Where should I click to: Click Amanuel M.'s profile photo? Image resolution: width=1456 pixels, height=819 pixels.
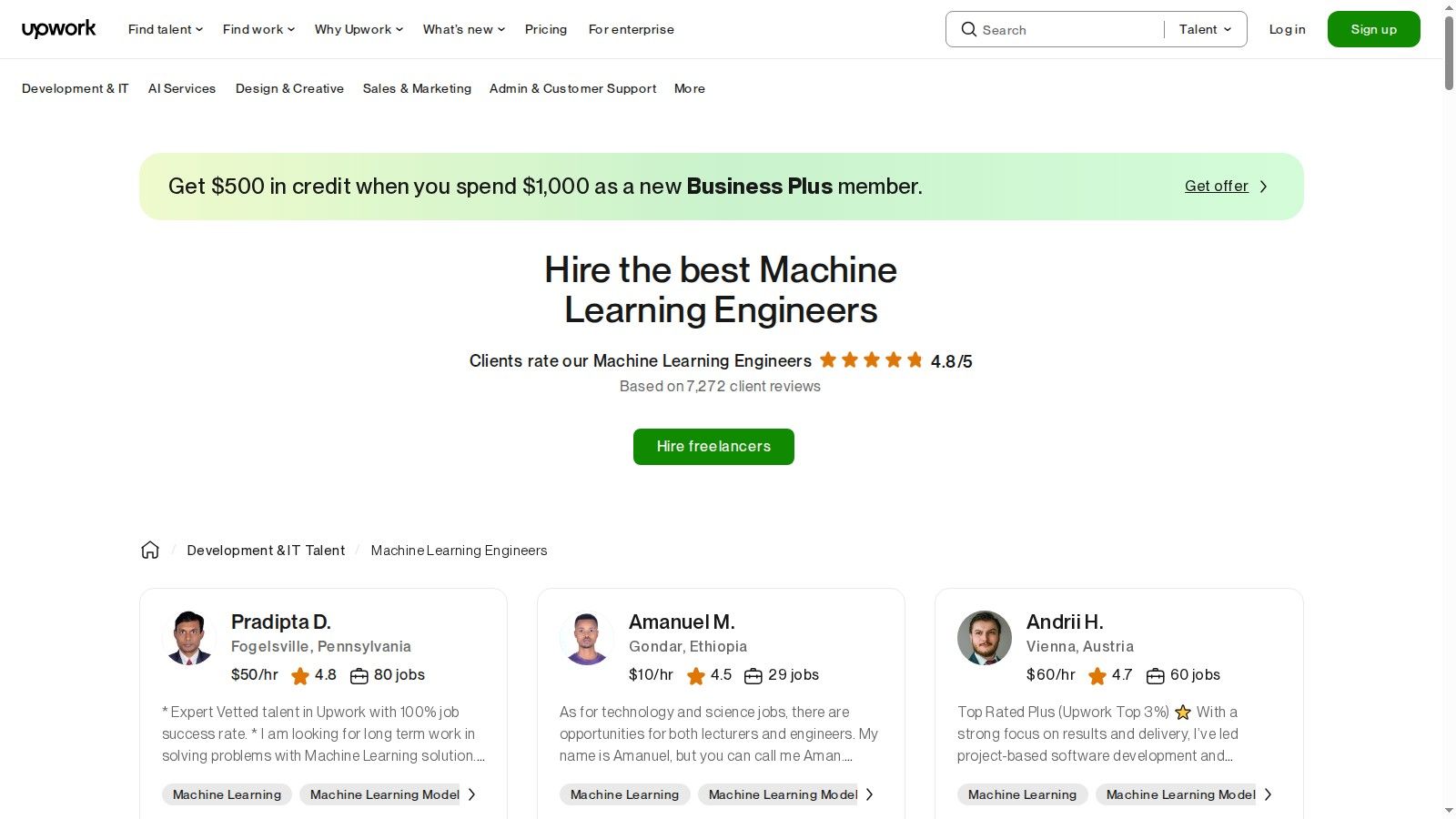tap(586, 638)
